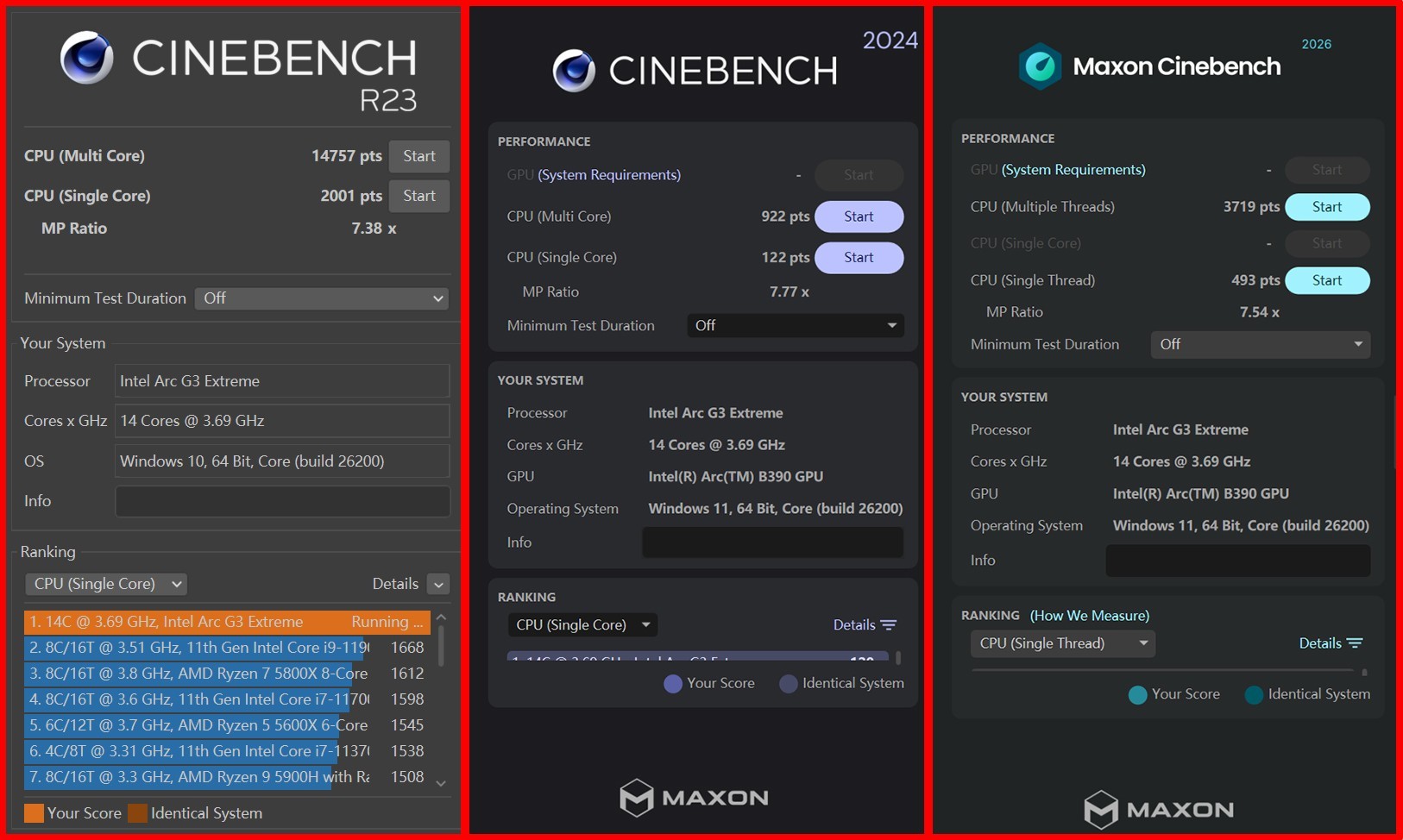The height and width of the screenshot is (840, 1403).
Task: Click the Identical System legend dot in Cinebench 2026
Action: [x=1254, y=695]
